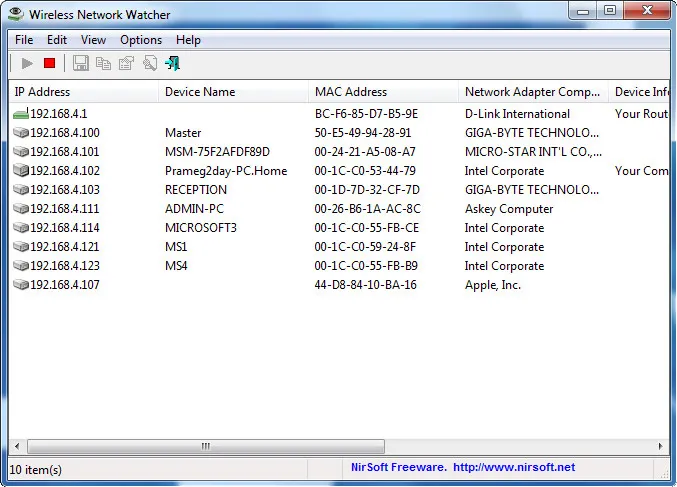Click the Wireless Network Watcher title bar icon
Viewport: 677px width, 487px height.
pos(16,14)
